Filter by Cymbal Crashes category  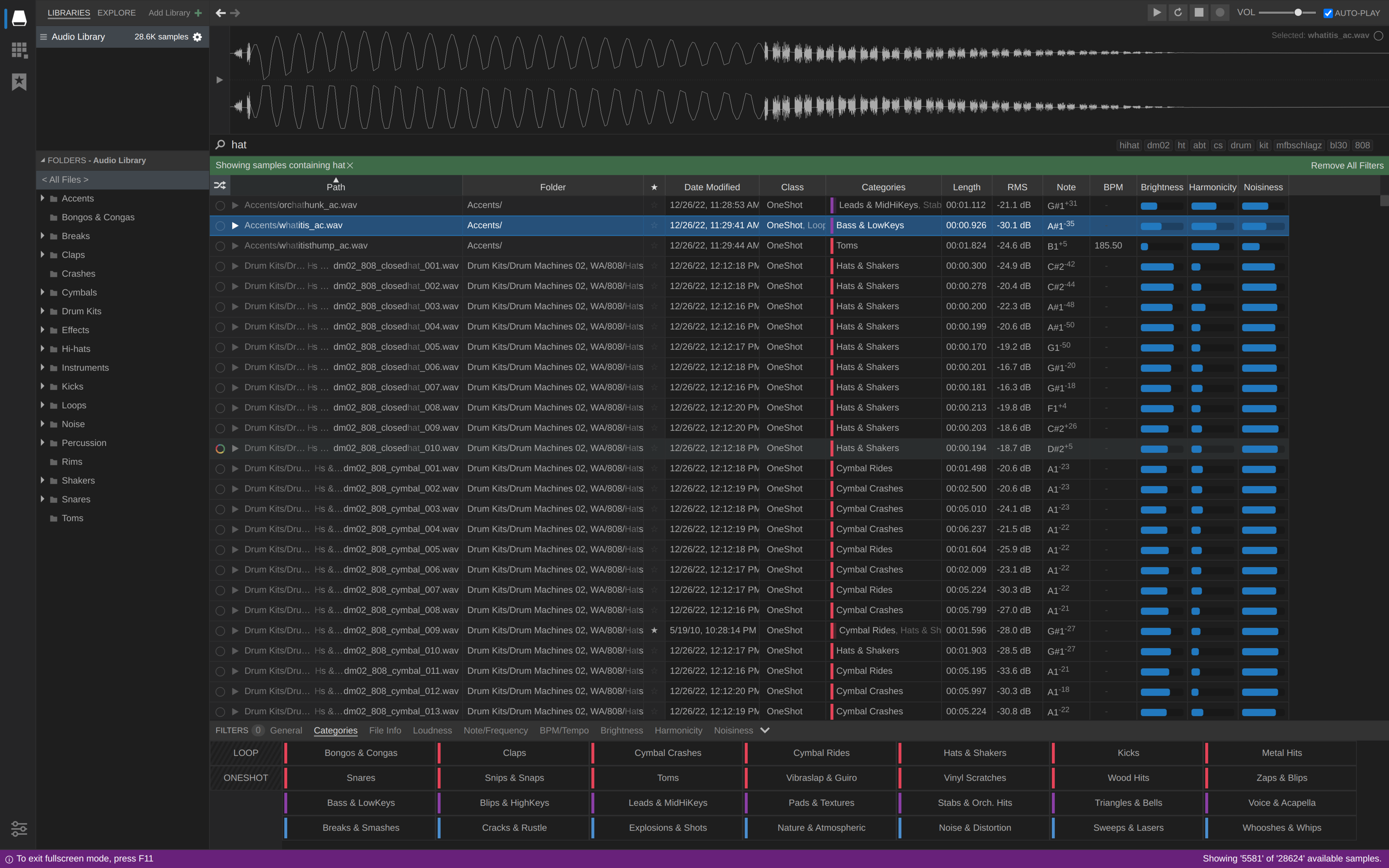click(668, 752)
